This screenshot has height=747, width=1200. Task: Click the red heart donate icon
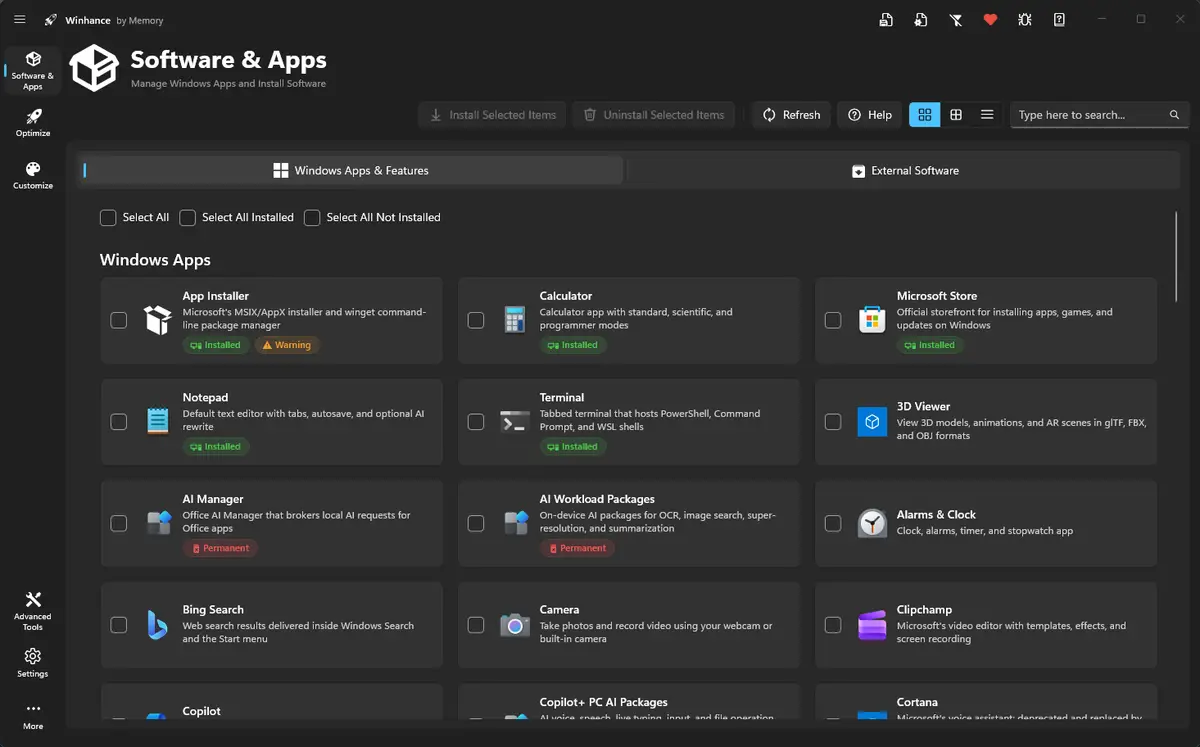click(x=990, y=19)
